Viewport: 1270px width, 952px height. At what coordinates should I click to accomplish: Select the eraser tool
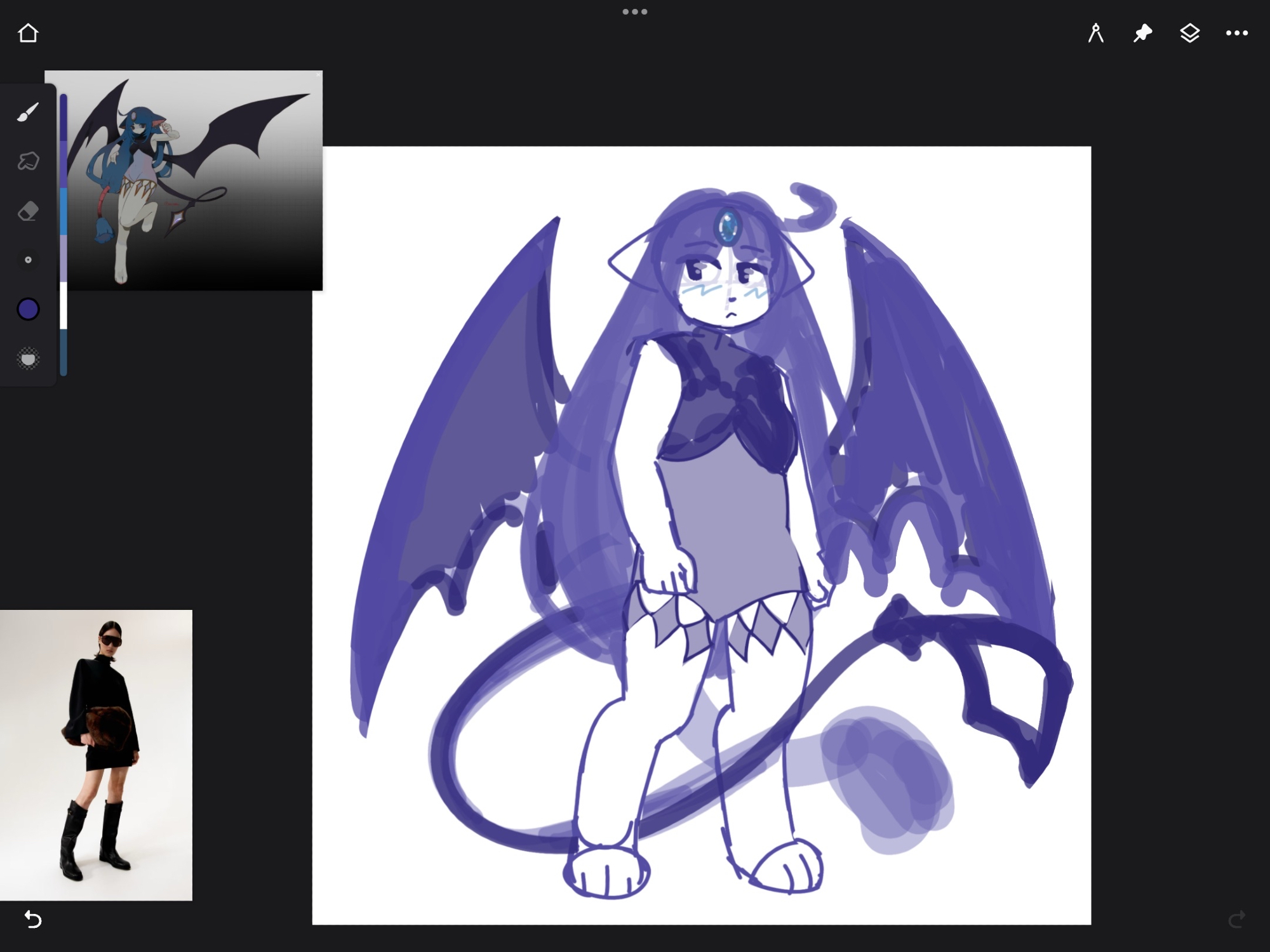[x=28, y=211]
